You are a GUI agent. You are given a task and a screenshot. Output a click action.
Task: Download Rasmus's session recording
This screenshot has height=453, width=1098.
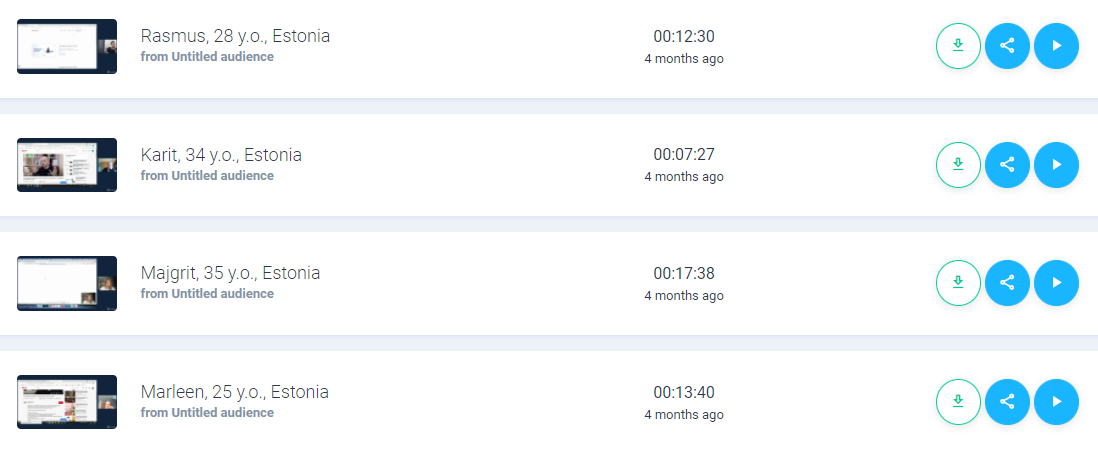tap(958, 46)
